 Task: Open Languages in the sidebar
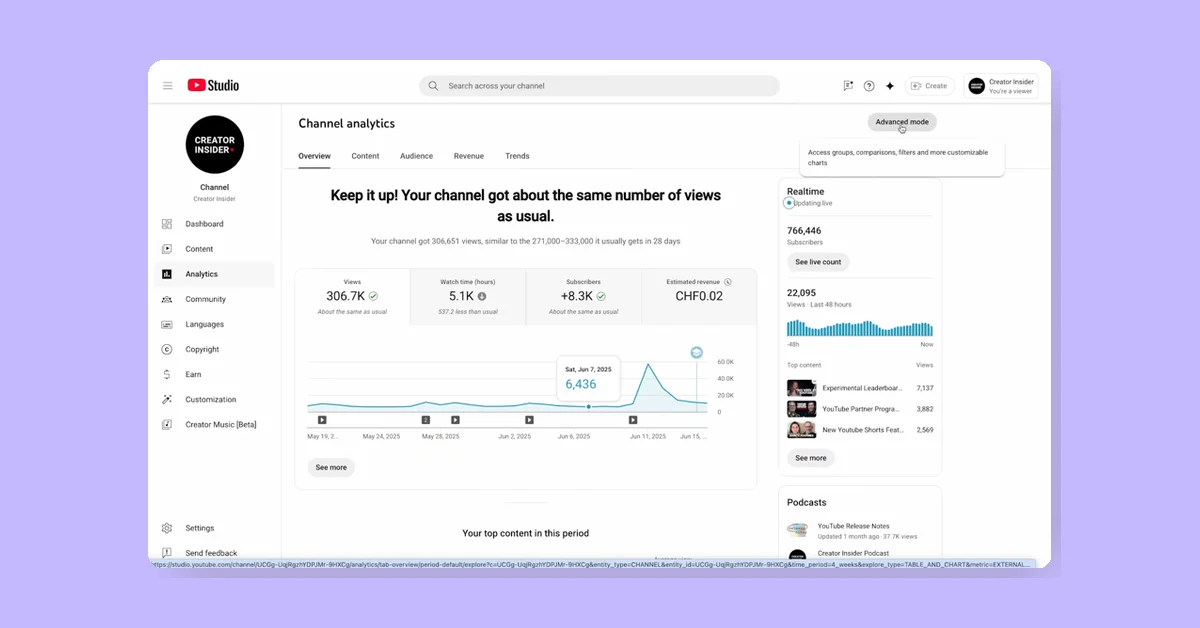(214, 324)
